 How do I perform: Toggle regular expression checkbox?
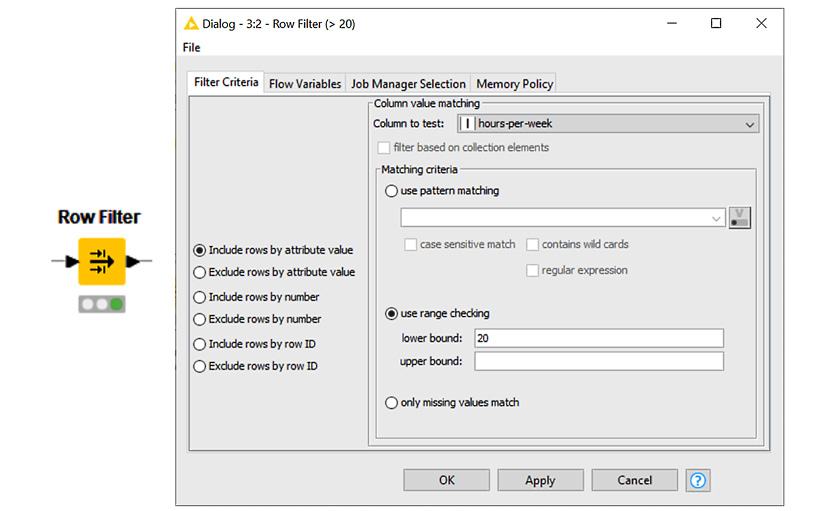click(x=532, y=270)
